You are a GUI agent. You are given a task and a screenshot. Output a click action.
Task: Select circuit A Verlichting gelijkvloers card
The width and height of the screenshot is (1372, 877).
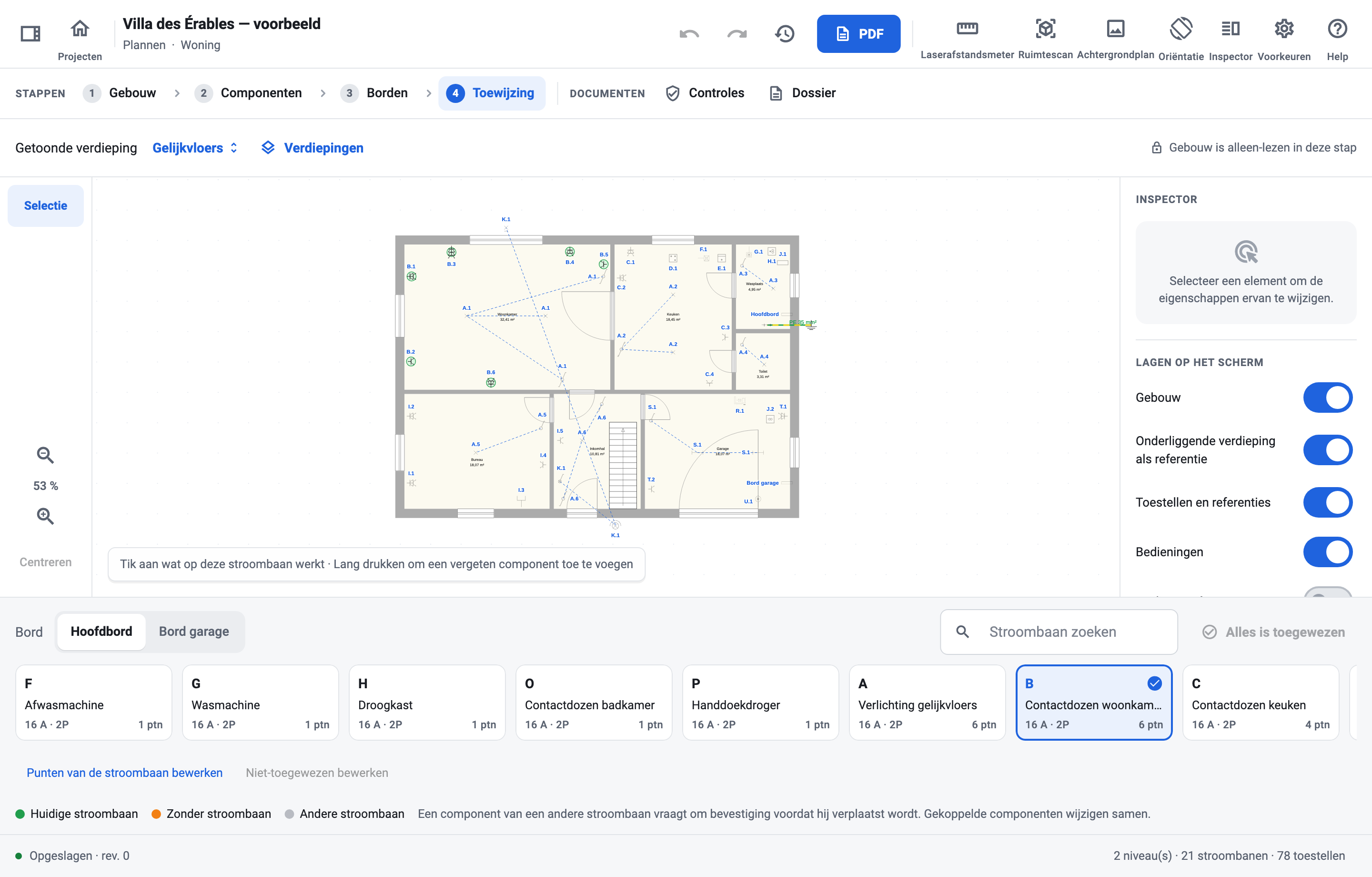[x=927, y=703]
